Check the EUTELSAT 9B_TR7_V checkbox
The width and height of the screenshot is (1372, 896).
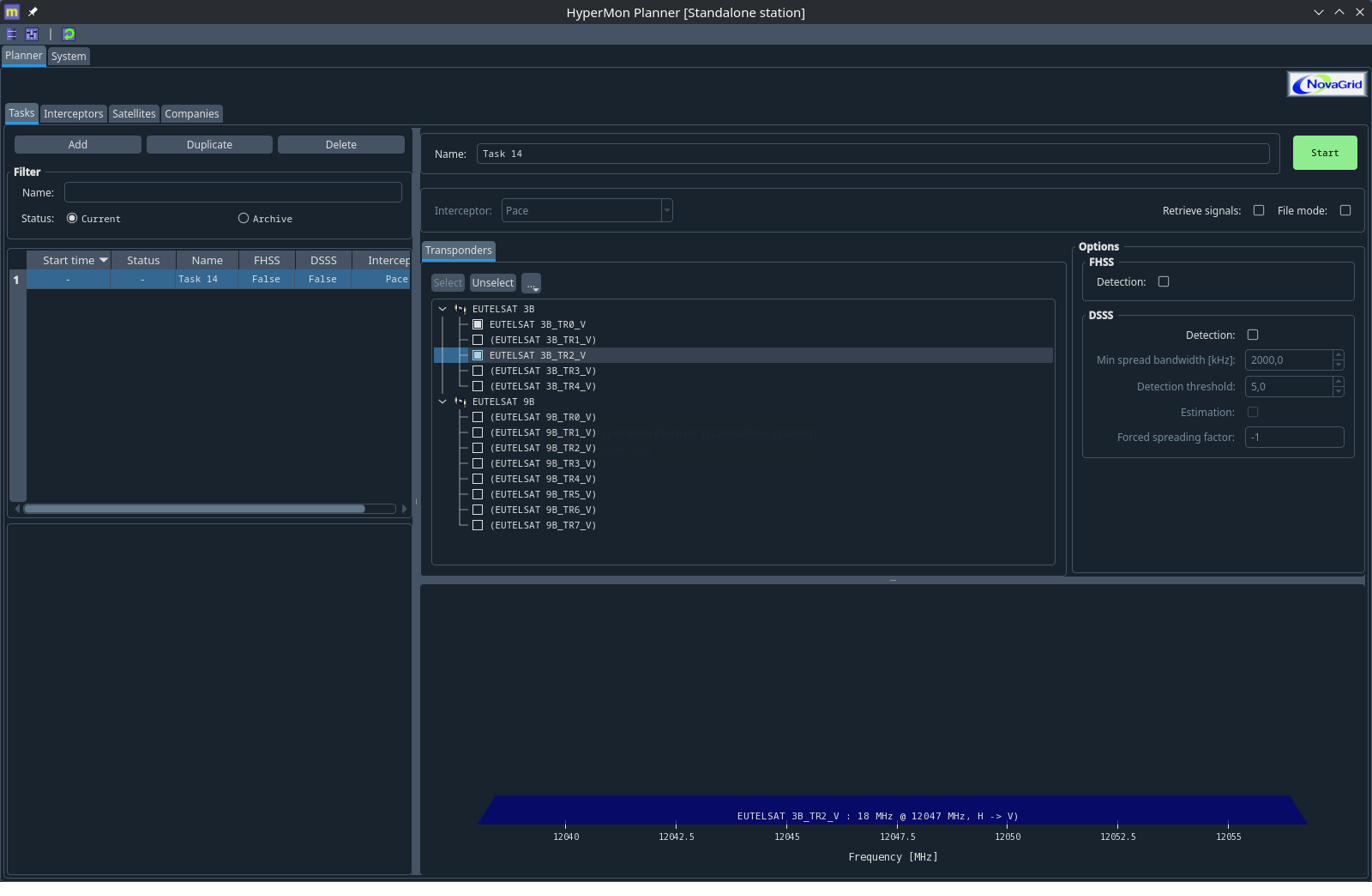pyautogui.click(x=478, y=525)
